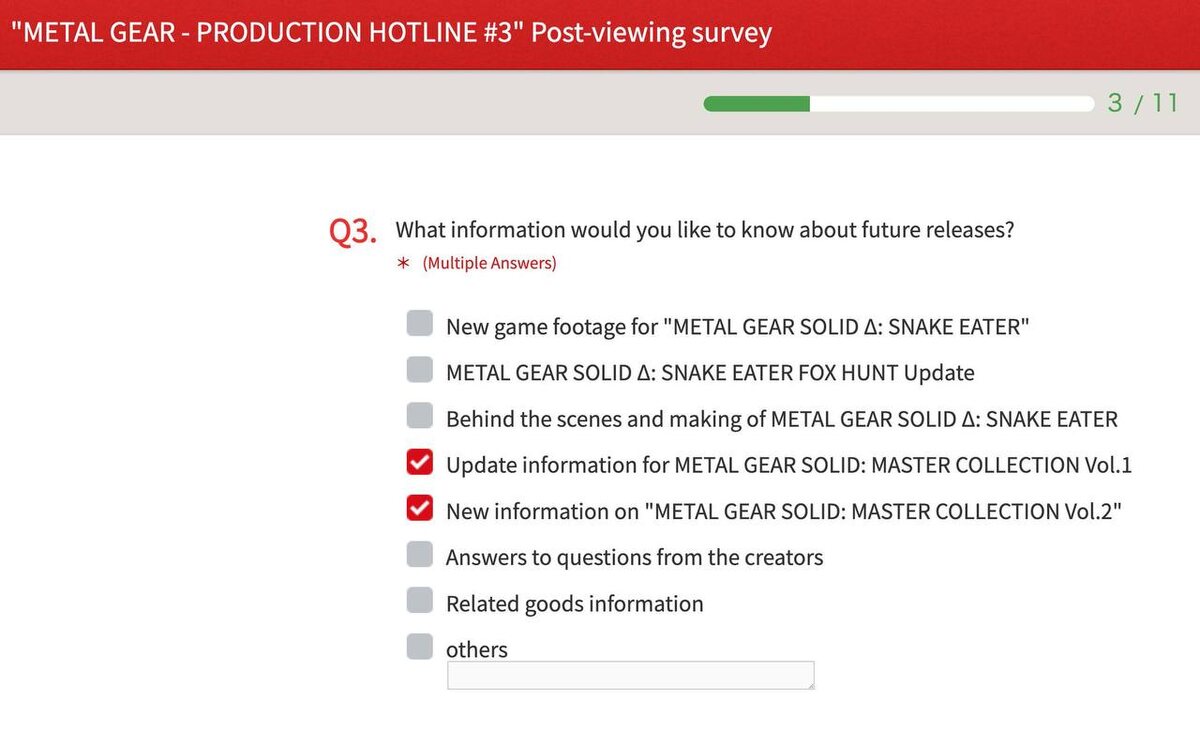Check the Related goods information box

point(420,600)
